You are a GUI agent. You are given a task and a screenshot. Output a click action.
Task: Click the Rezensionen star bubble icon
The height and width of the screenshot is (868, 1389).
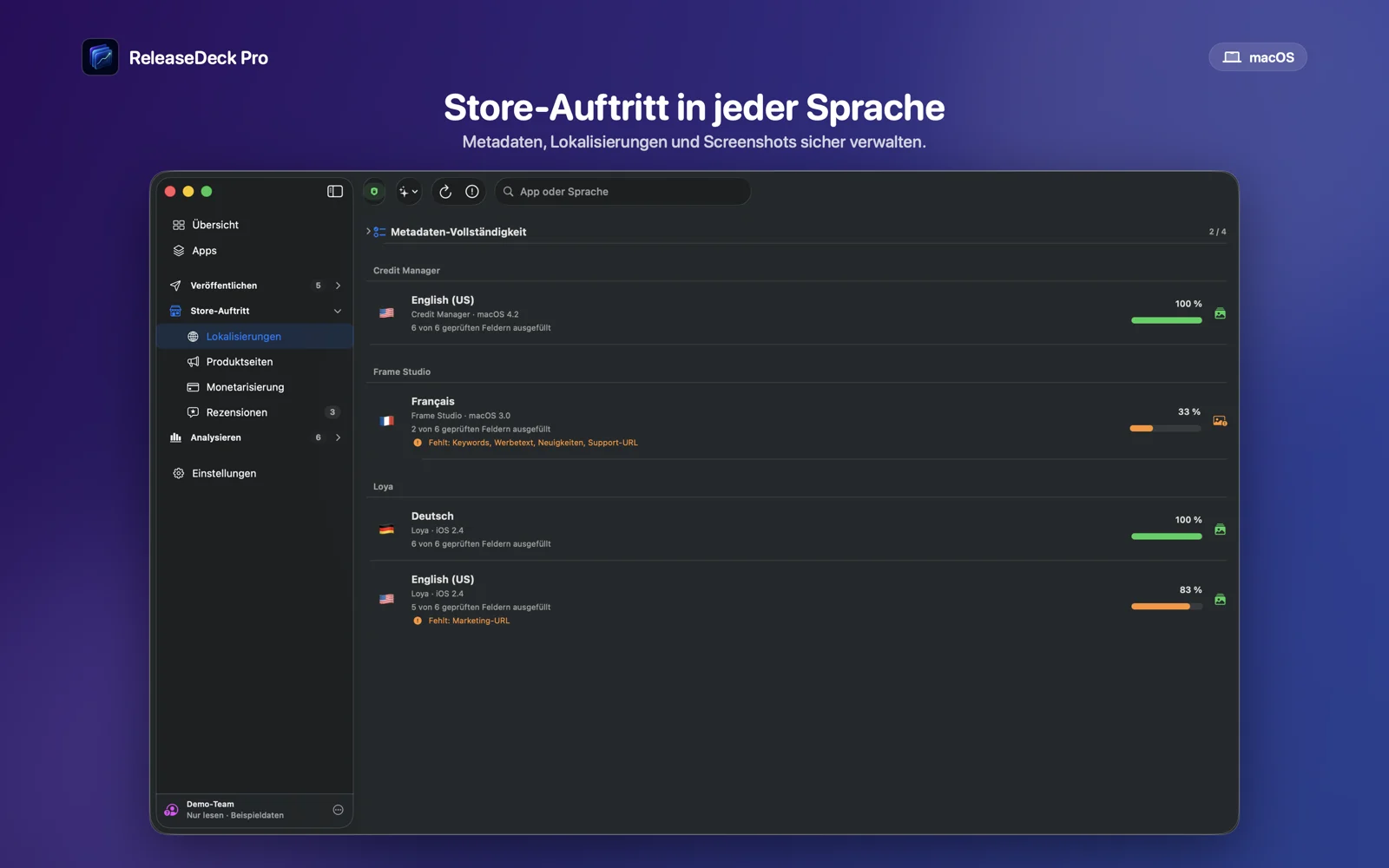tap(193, 412)
